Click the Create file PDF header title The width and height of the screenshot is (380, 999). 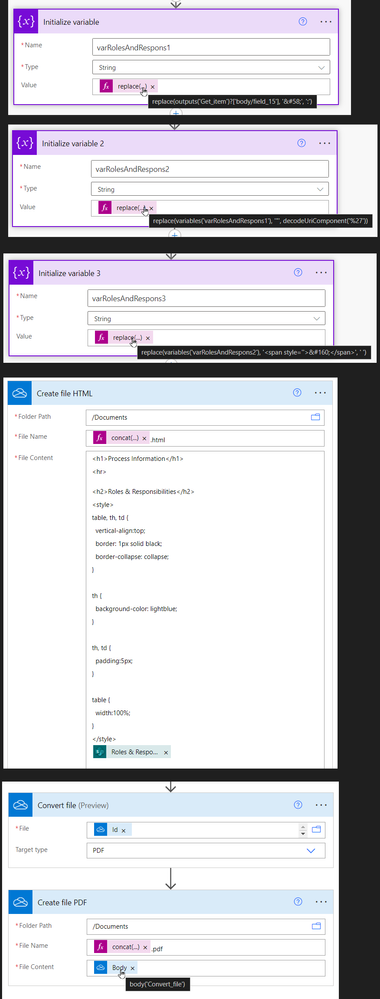point(62,902)
